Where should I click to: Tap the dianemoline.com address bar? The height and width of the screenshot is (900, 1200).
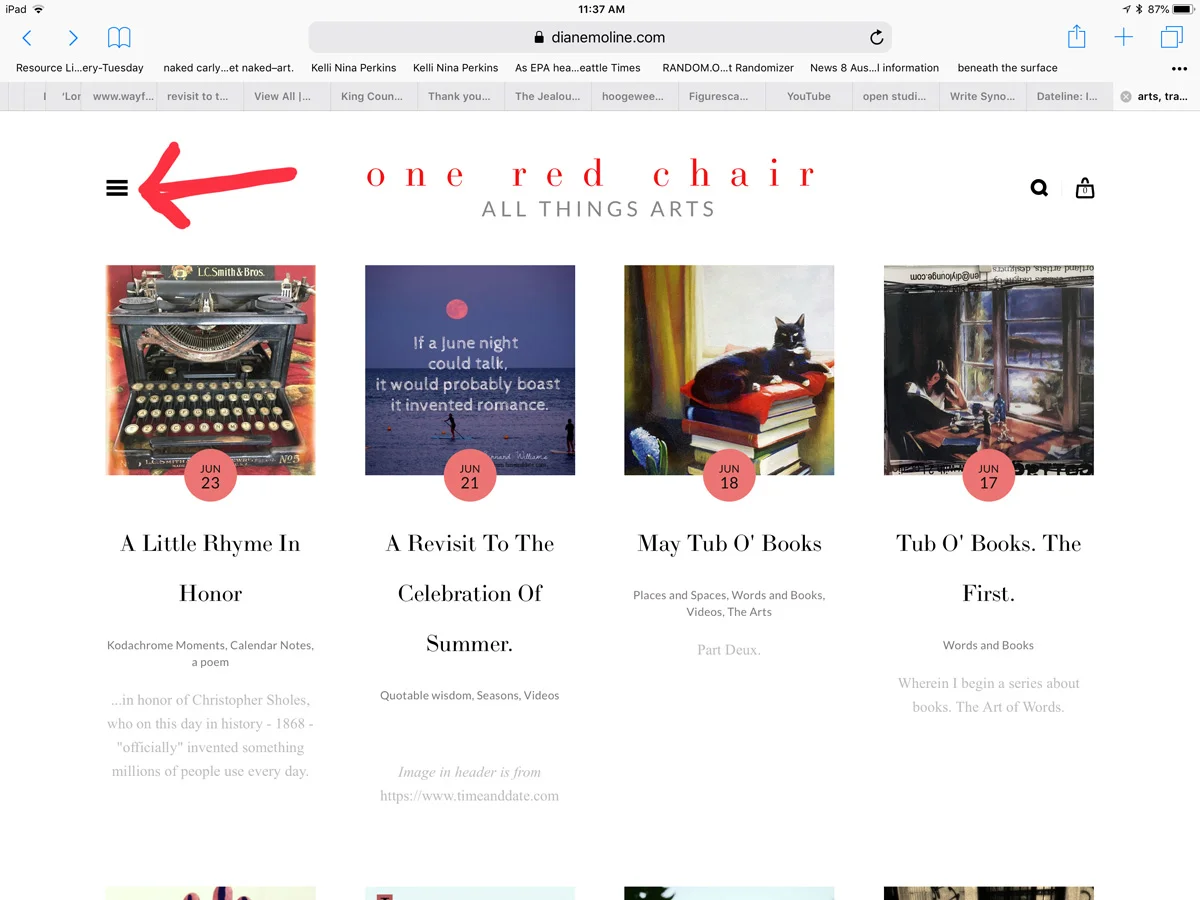point(600,37)
